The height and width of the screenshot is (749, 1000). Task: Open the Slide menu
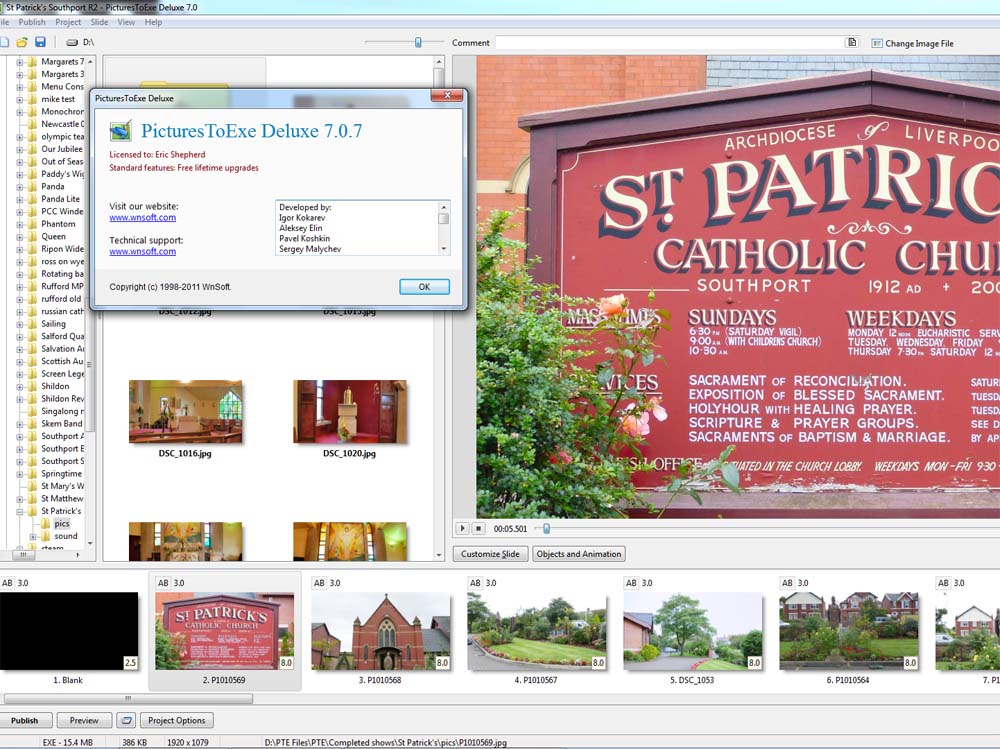tap(99, 22)
